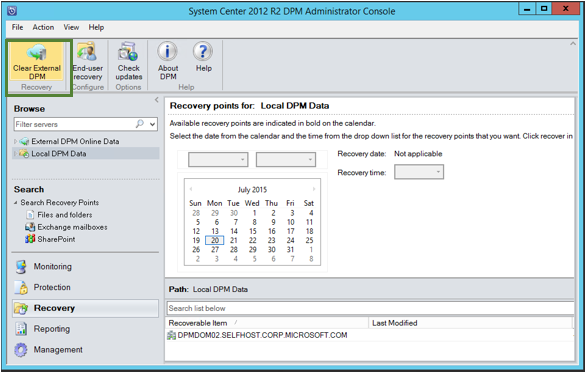Screen dimensions: 587x376
Task: Click the Files and folders document icon
Action: tap(30, 215)
